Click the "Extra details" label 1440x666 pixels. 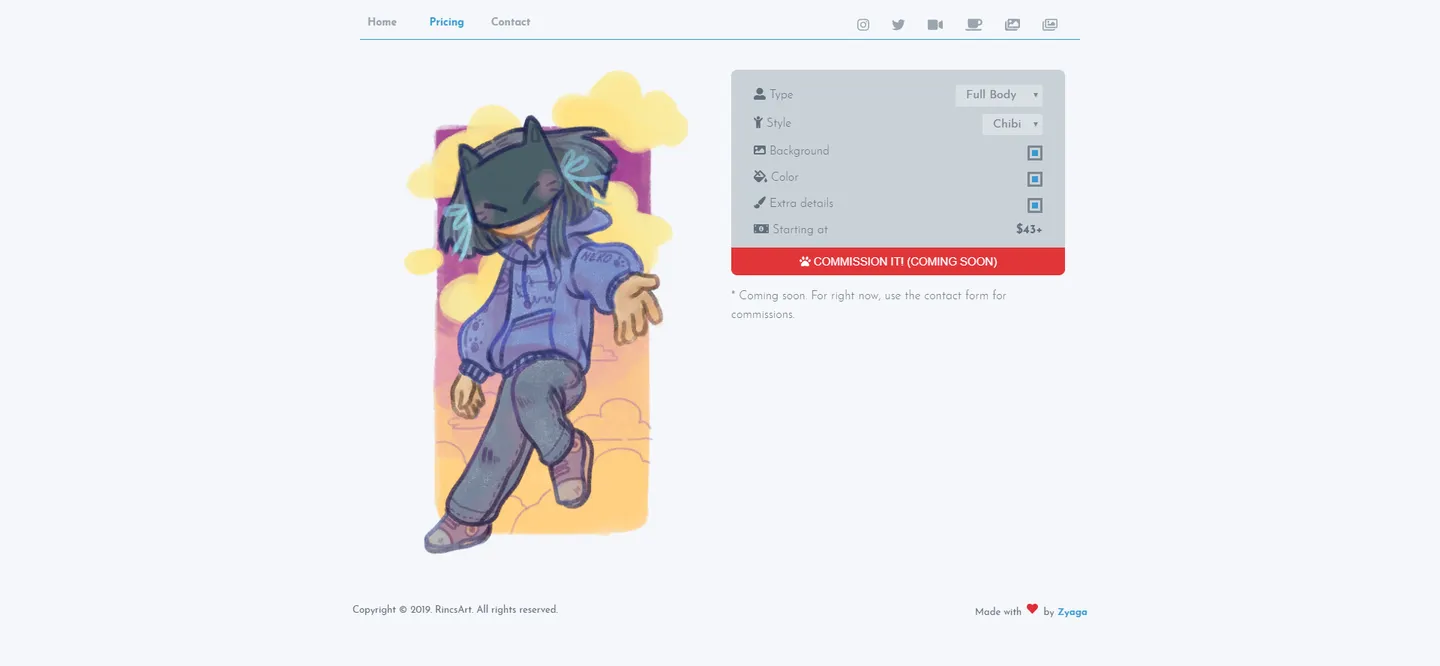coord(801,203)
